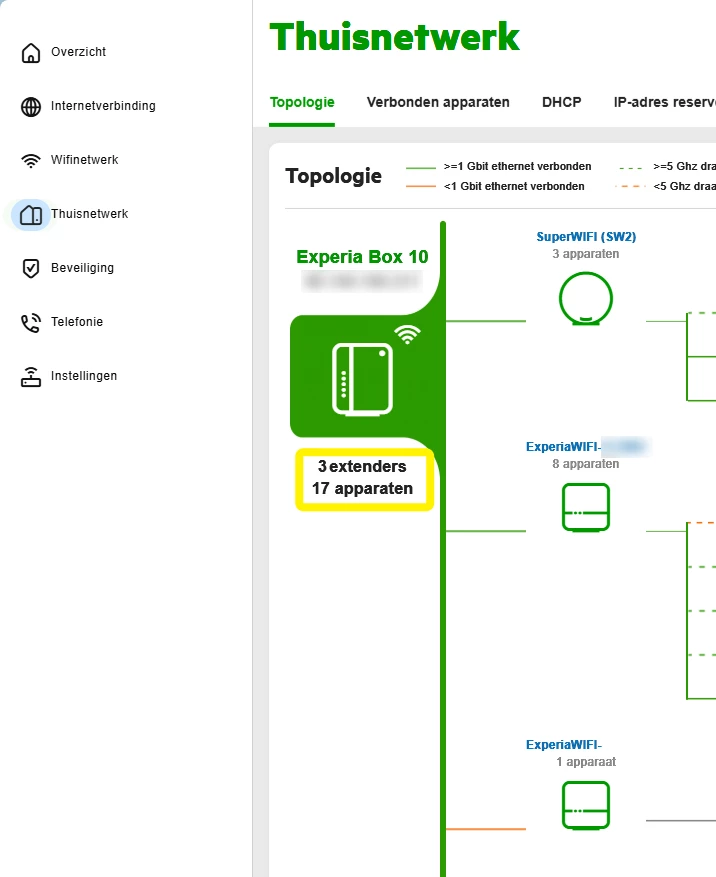Open the DHCP tab

click(x=562, y=102)
